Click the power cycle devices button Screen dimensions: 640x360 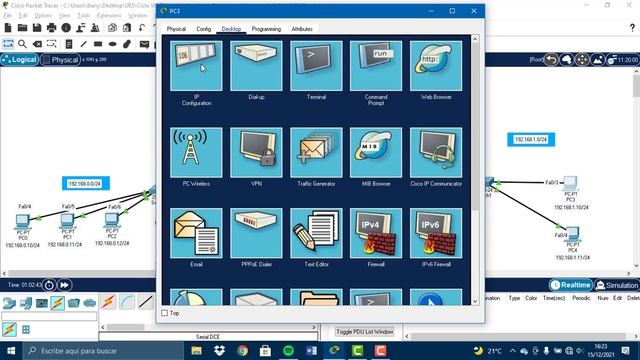tap(49, 285)
